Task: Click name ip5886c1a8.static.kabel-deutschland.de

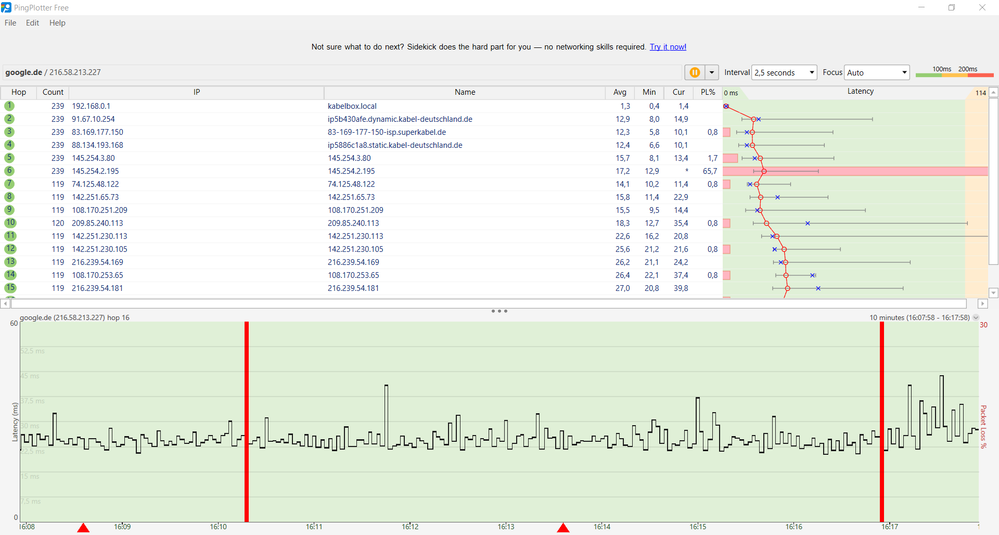Action: [x=395, y=145]
